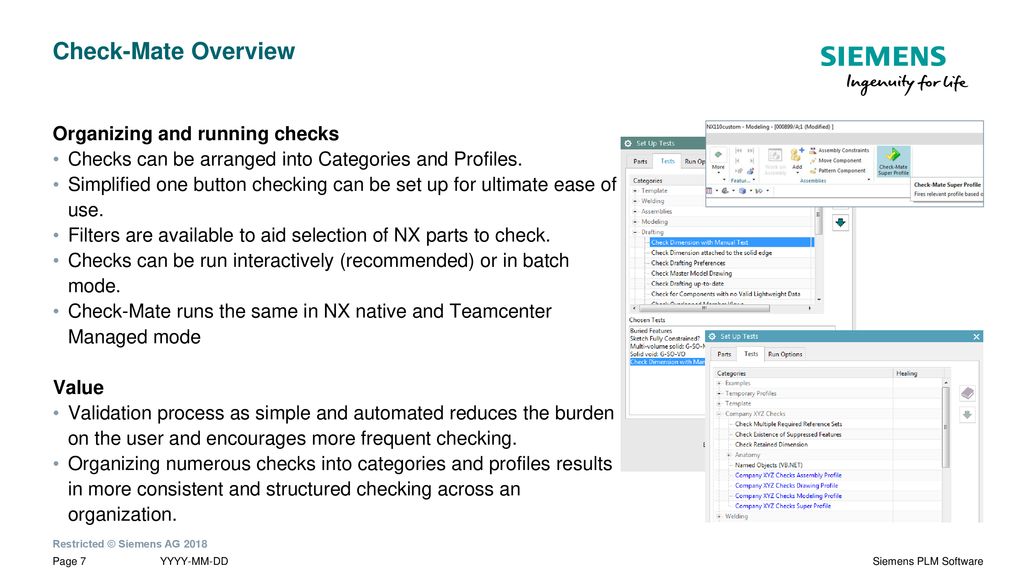This screenshot has width=1024, height=576.
Task: Select 'Company XYZ Checks Super Profile'
Action: coord(782,506)
